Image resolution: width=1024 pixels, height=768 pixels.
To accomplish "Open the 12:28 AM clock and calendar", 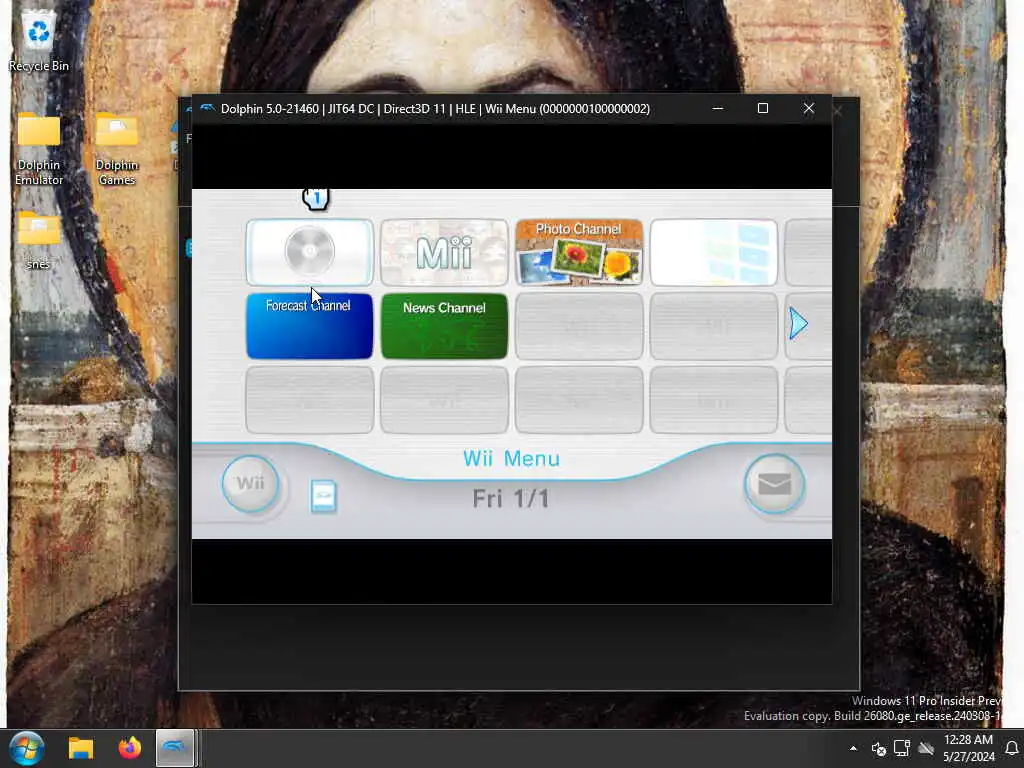I will 968,748.
